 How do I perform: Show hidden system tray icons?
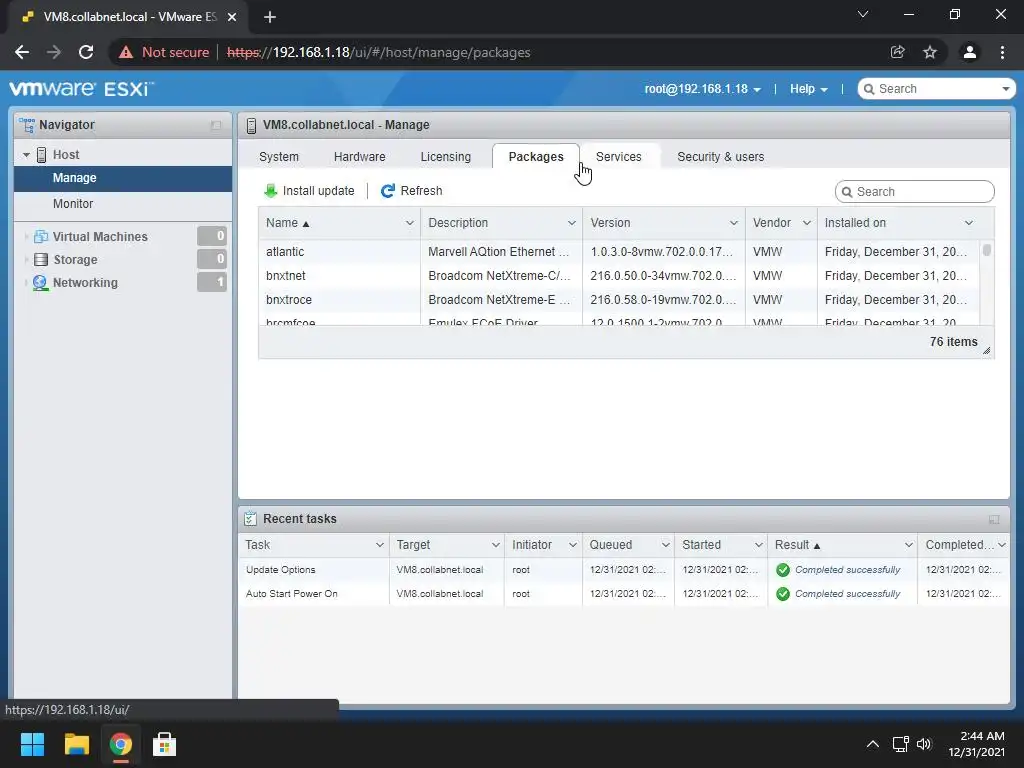tap(872, 744)
